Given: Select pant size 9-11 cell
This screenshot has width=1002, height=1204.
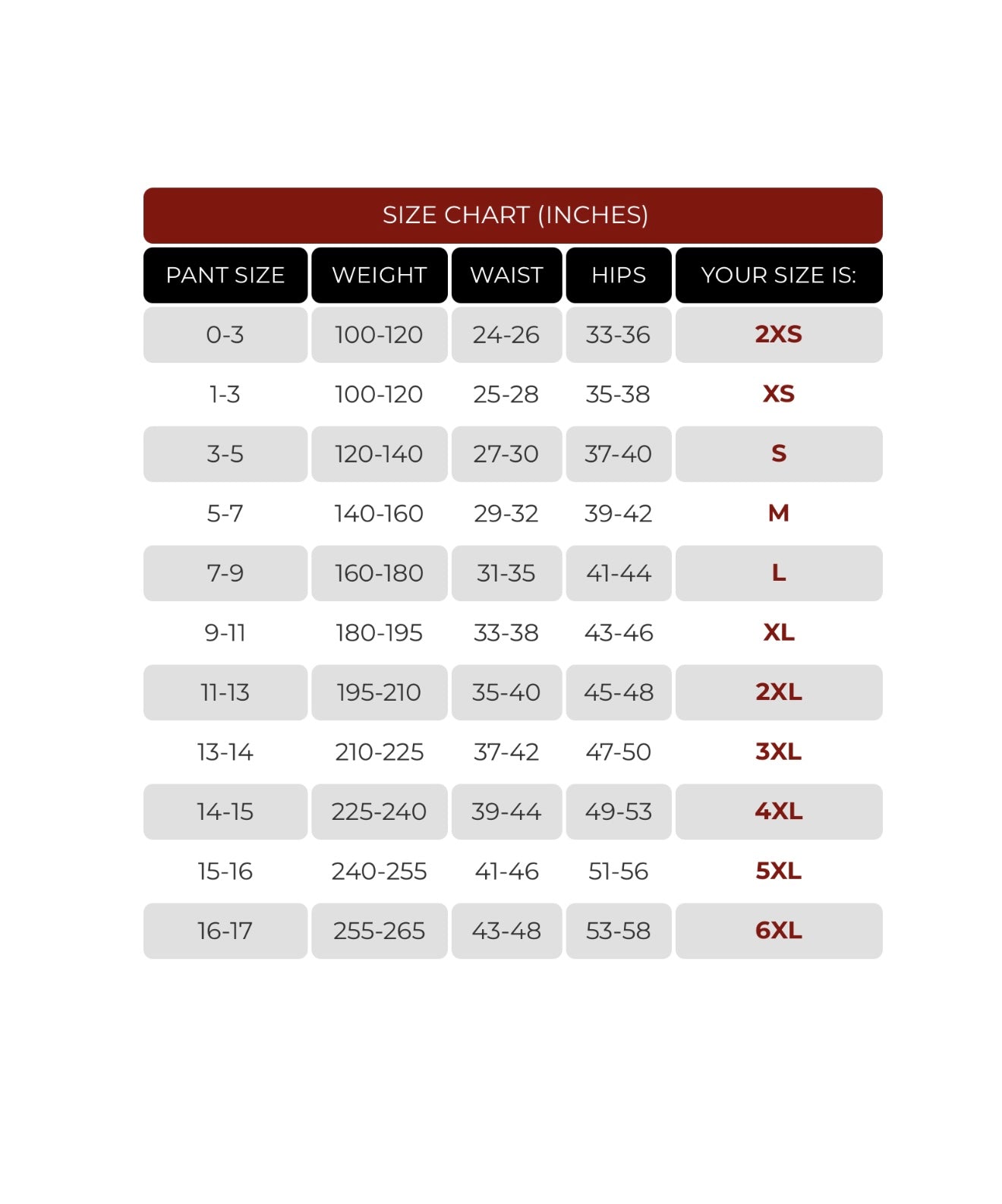Looking at the screenshot, I should click(225, 632).
